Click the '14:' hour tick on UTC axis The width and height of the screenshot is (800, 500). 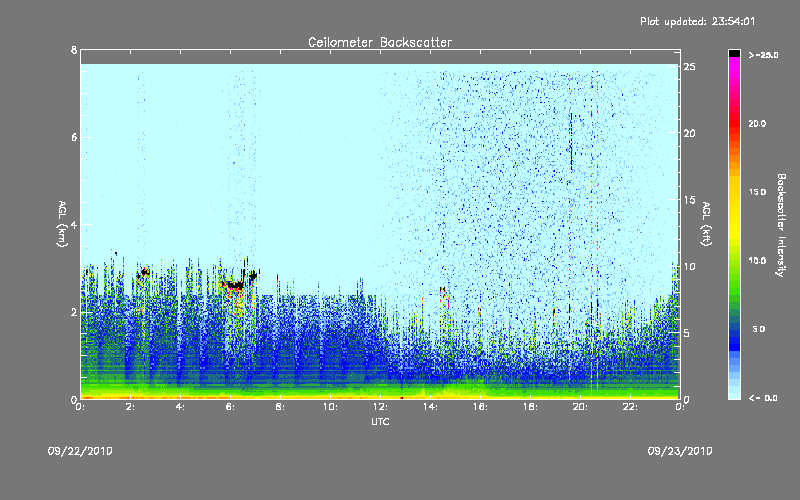tap(431, 407)
